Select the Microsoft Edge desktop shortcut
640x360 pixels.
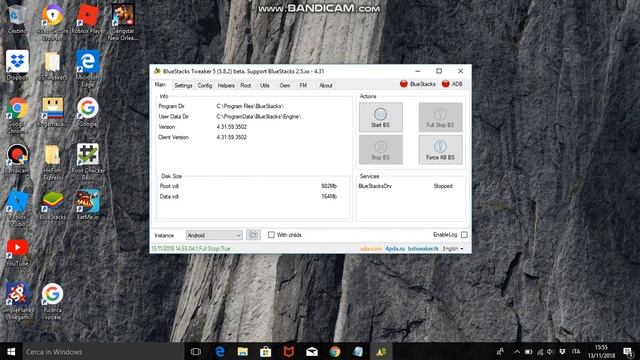coord(88,69)
